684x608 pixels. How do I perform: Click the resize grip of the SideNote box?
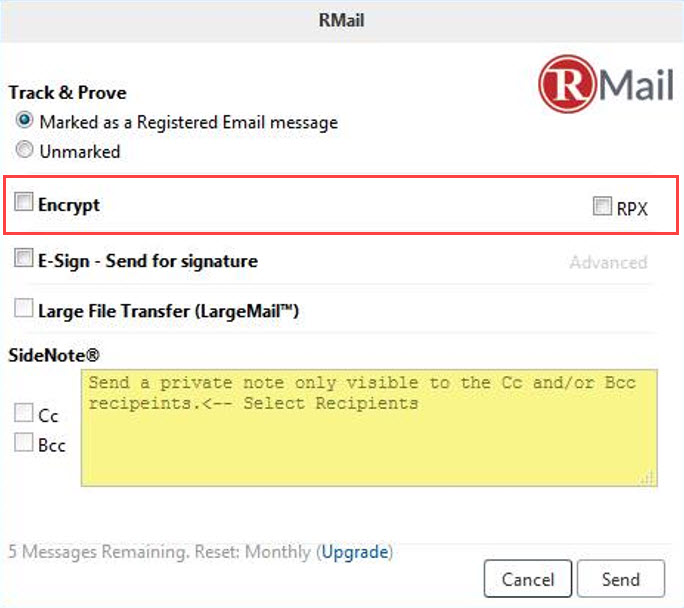tap(648, 478)
